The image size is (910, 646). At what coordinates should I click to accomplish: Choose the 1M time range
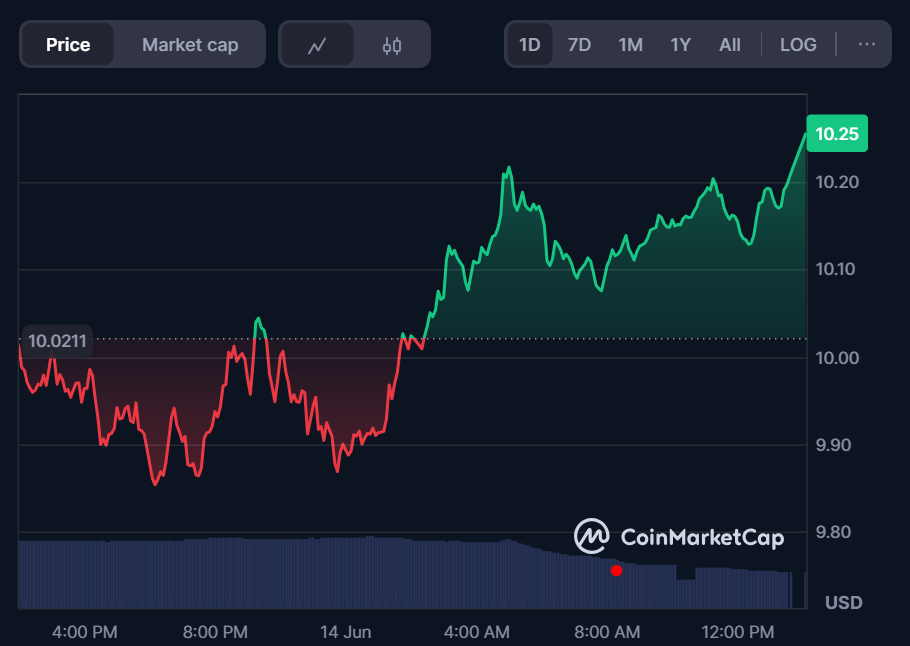tap(630, 45)
